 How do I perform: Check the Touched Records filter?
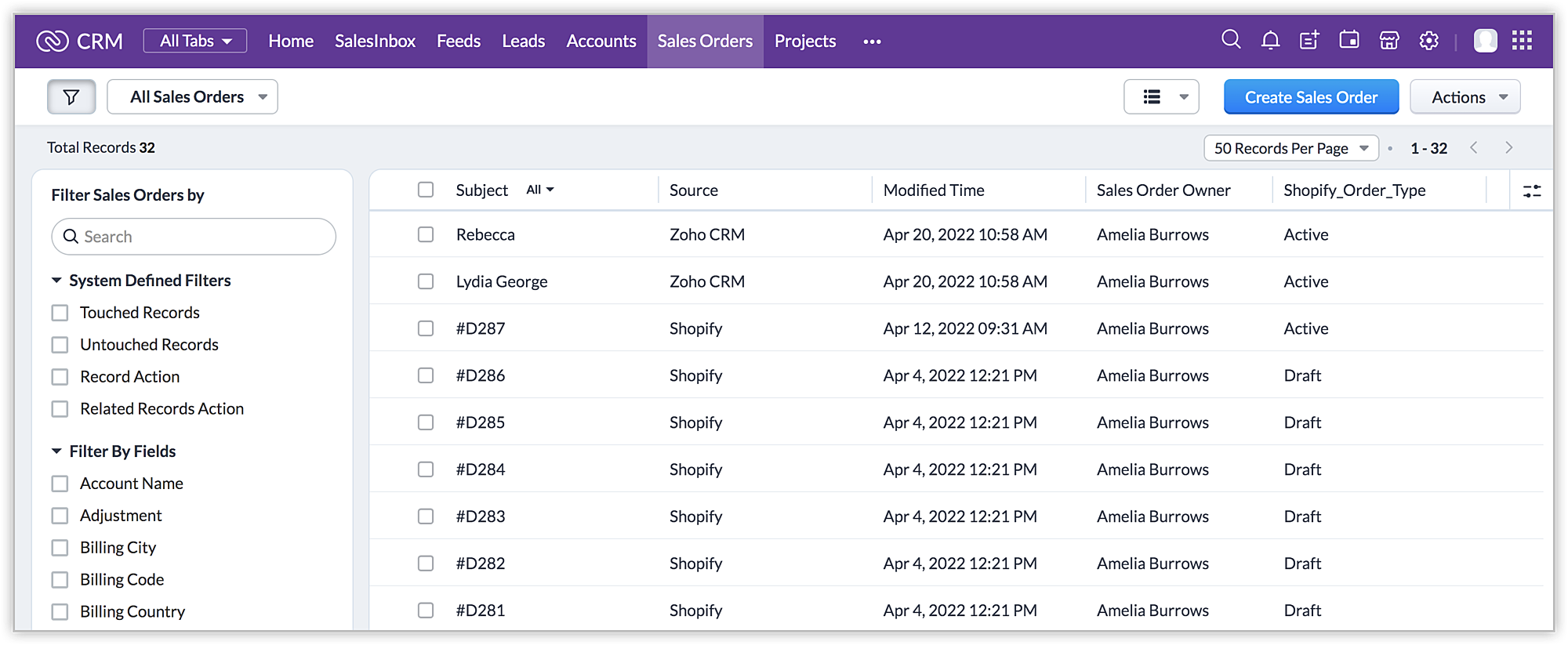click(x=60, y=313)
